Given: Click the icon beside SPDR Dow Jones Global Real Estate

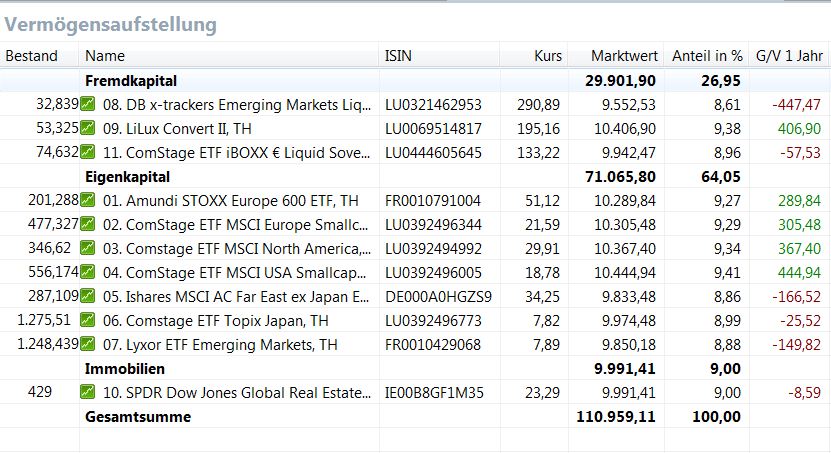Looking at the screenshot, I should click(x=88, y=392).
